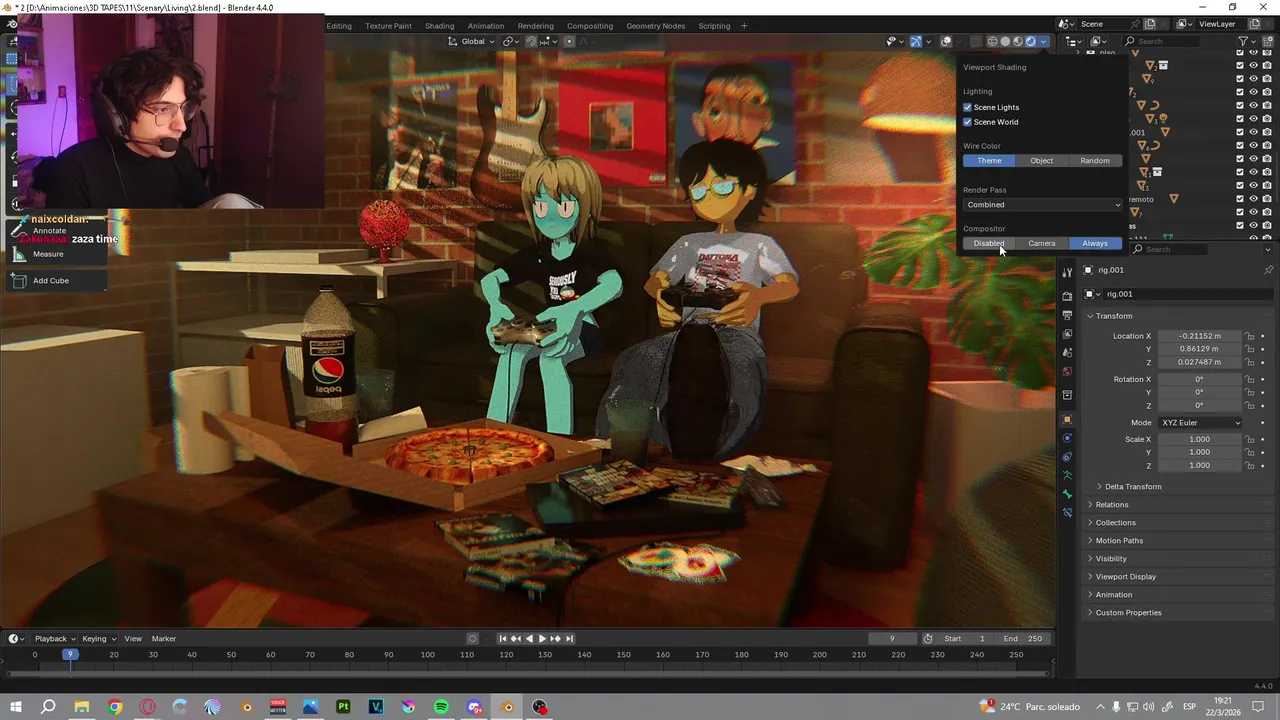1280x720 pixels.
Task: Click the Windows Start button
Action: (16, 707)
